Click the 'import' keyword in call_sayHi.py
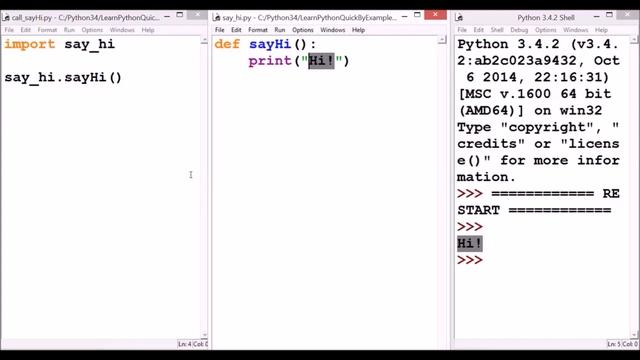Screen dimensions: 640x360 (29, 44)
